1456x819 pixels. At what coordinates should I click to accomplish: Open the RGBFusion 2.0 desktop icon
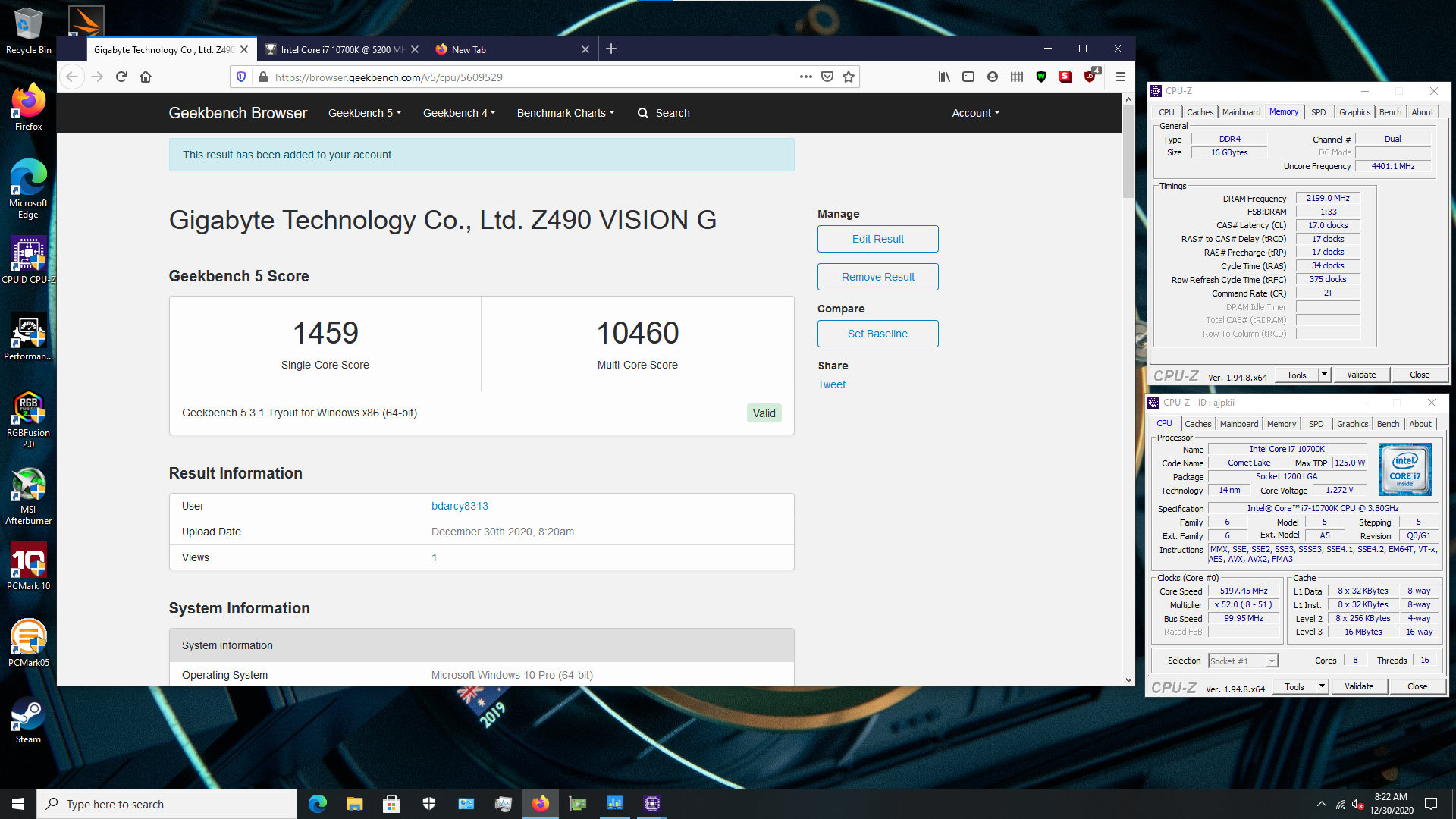[28, 420]
